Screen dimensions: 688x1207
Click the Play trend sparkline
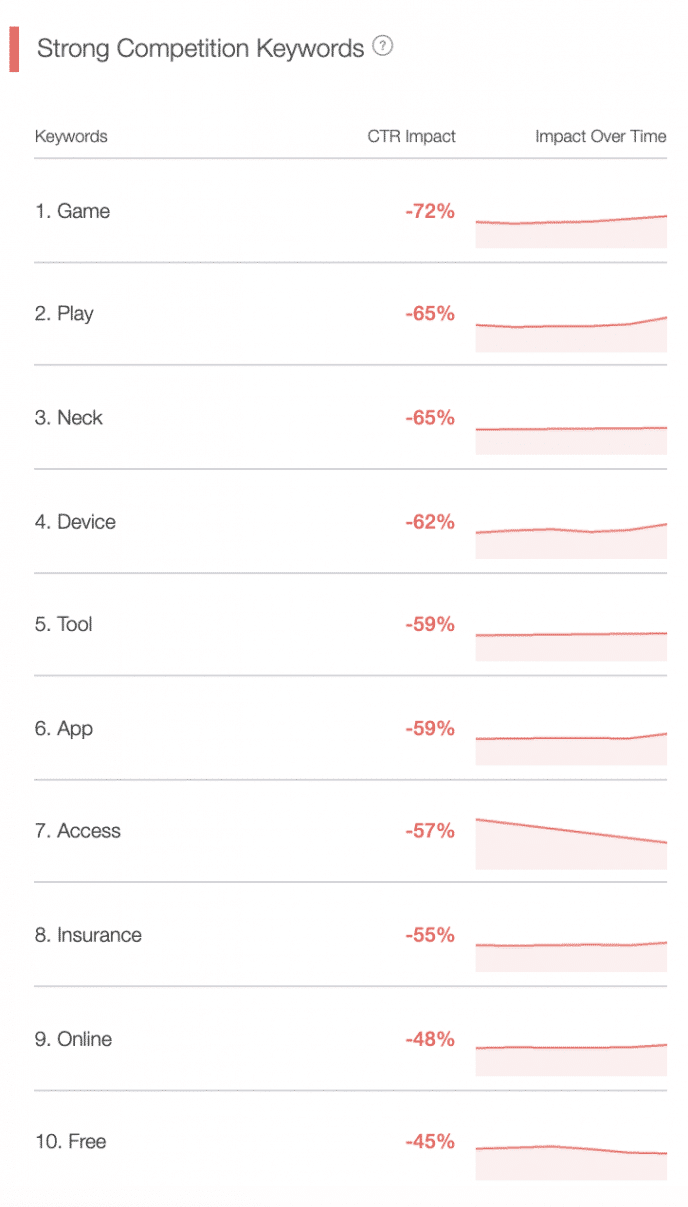571,334
